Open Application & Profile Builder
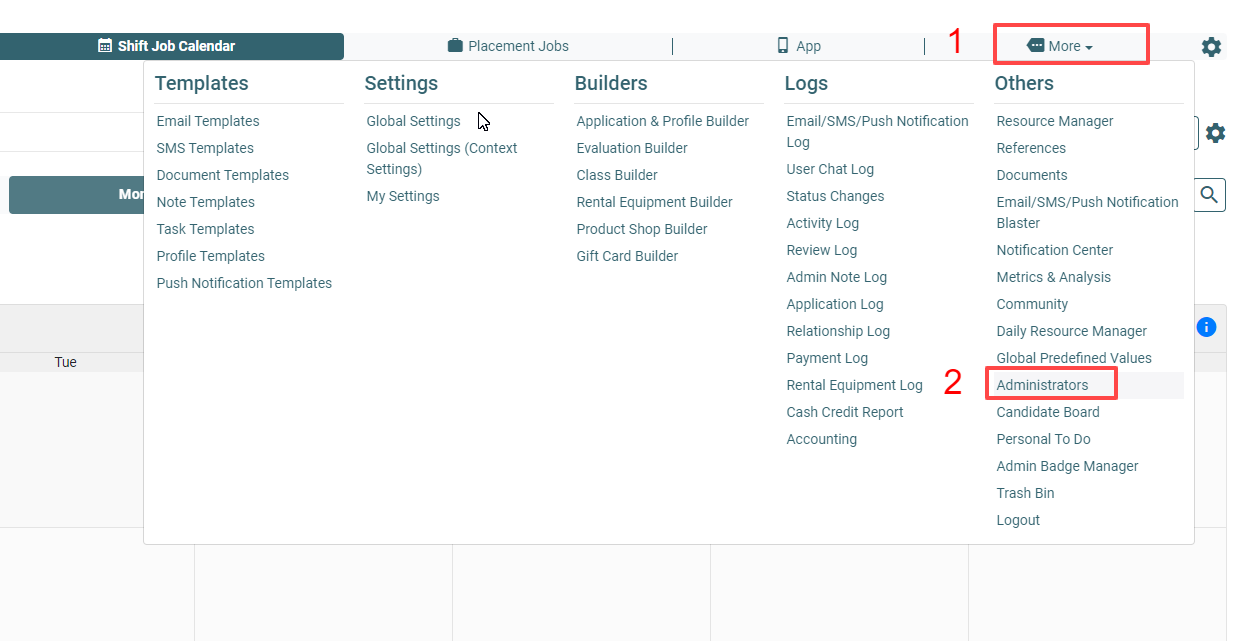 [662, 121]
